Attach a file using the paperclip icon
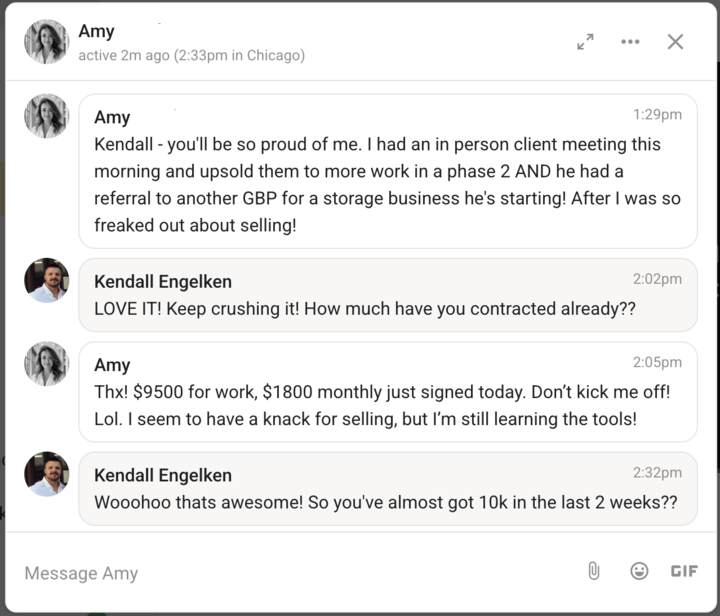The width and height of the screenshot is (720, 616). (x=593, y=571)
